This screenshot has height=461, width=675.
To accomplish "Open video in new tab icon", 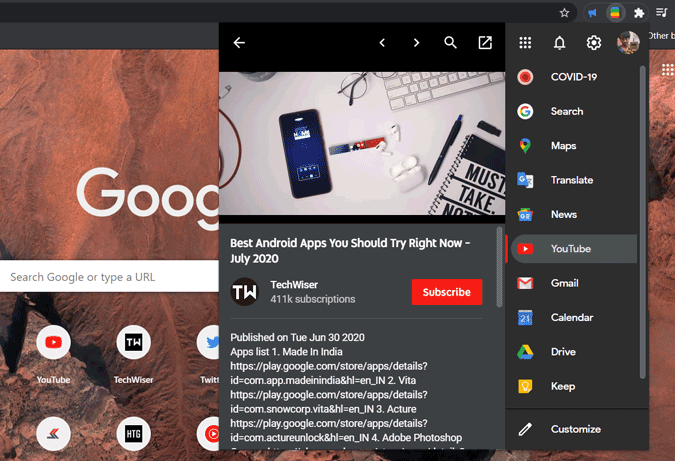I will pos(485,43).
